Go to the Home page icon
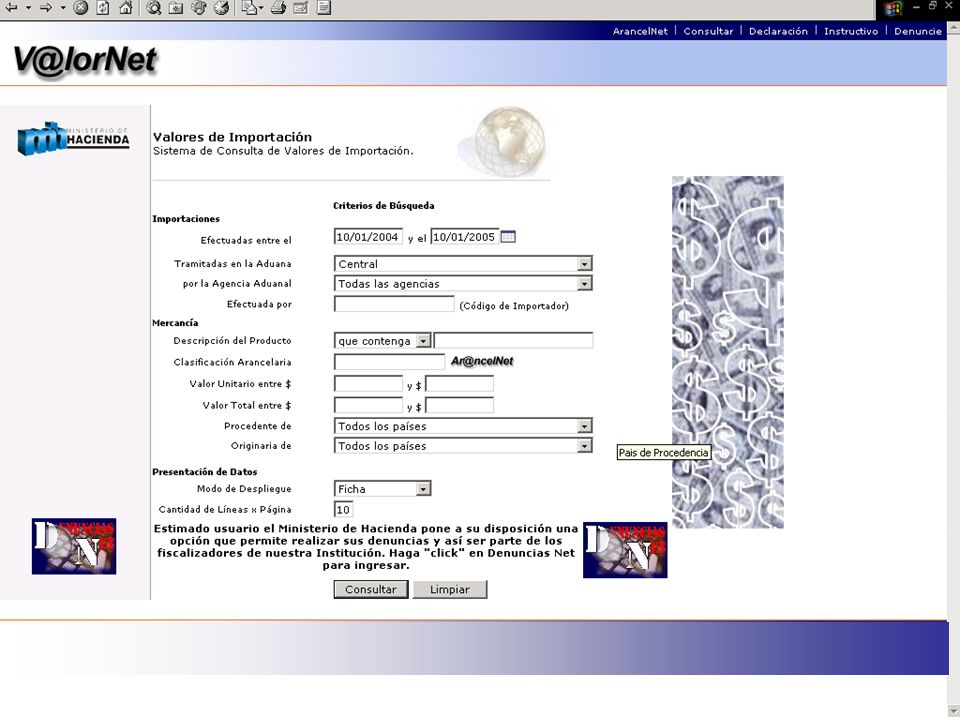 click(126, 7)
